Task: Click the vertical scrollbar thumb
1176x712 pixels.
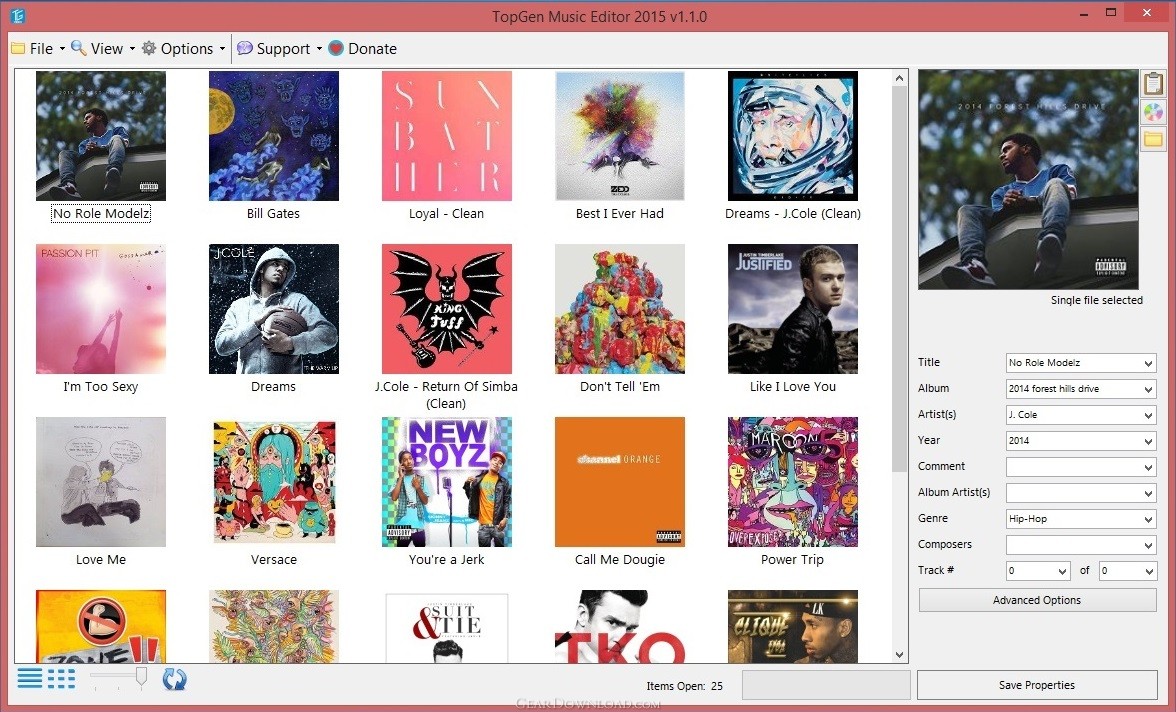Action: pos(900,278)
